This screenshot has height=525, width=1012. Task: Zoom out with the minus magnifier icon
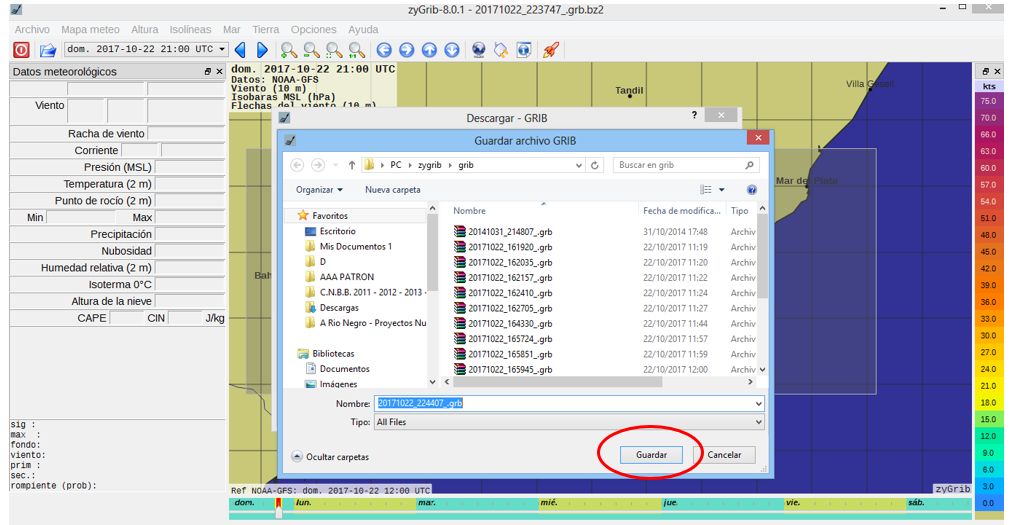pos(311,50)
